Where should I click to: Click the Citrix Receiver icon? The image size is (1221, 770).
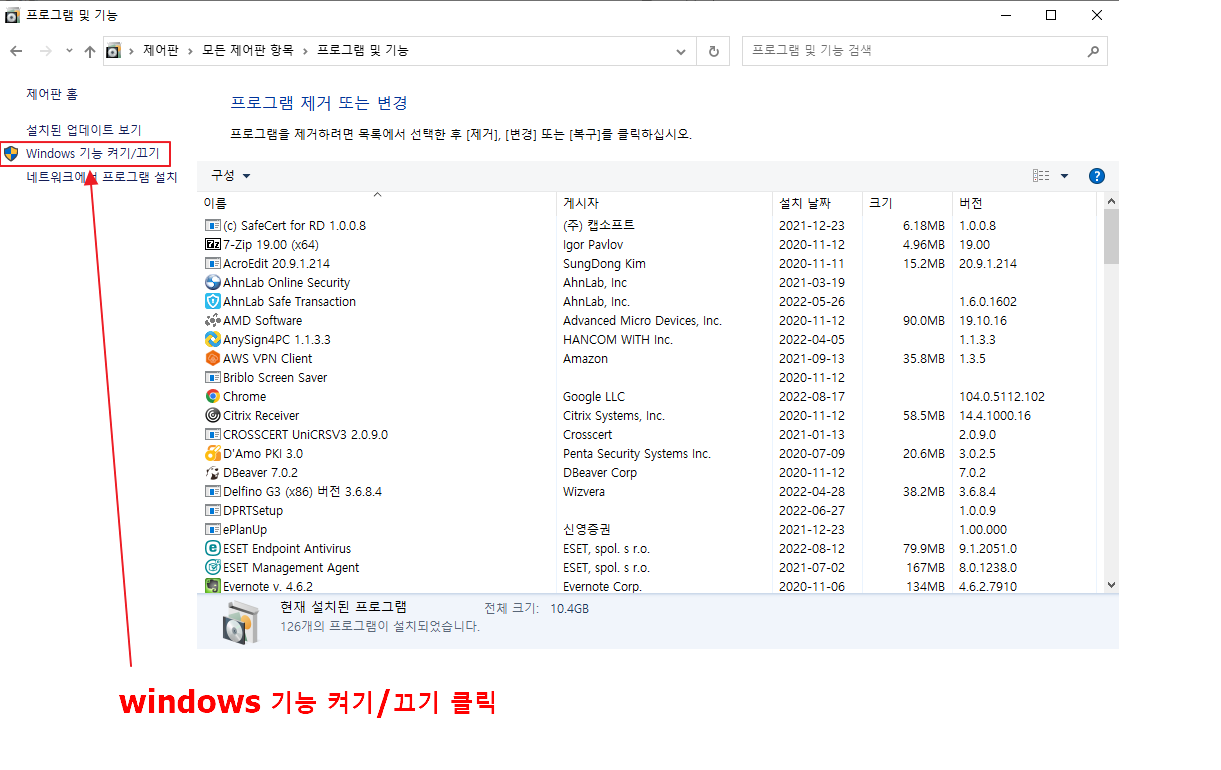tap(212, 415)
